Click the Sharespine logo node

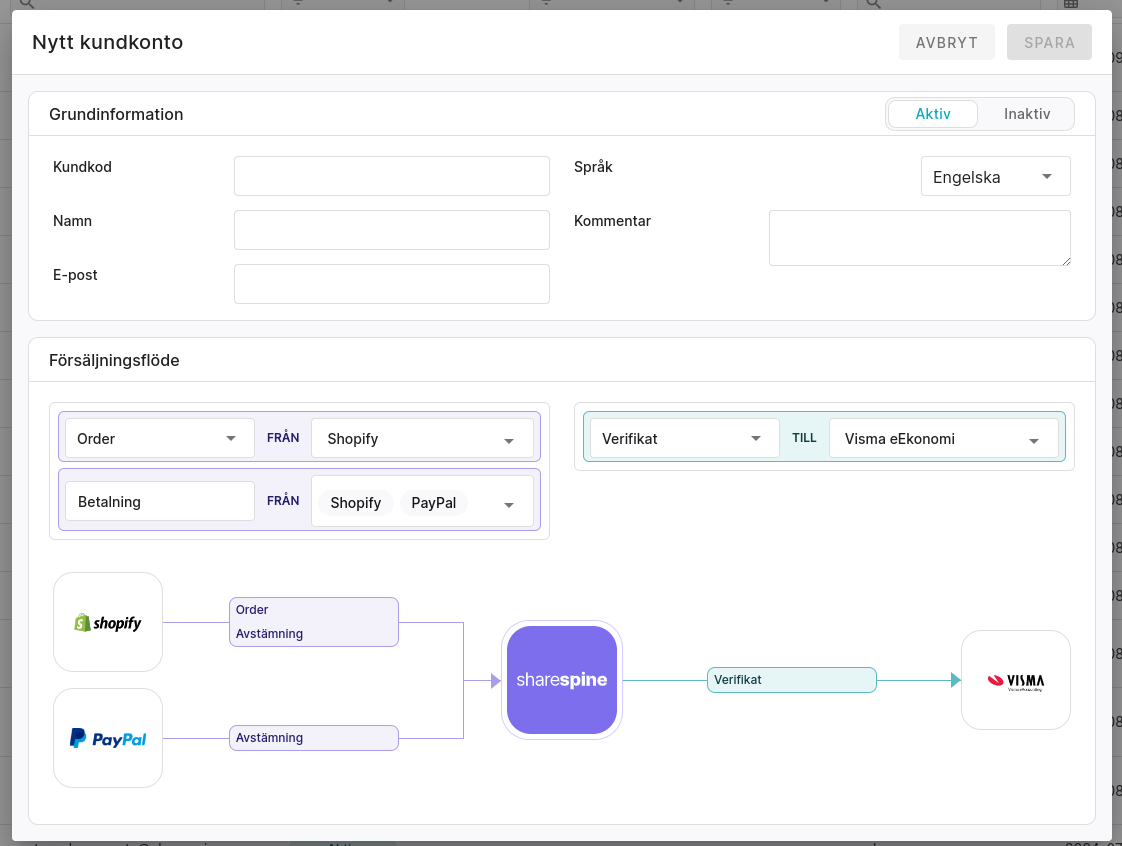click(561, 680)
